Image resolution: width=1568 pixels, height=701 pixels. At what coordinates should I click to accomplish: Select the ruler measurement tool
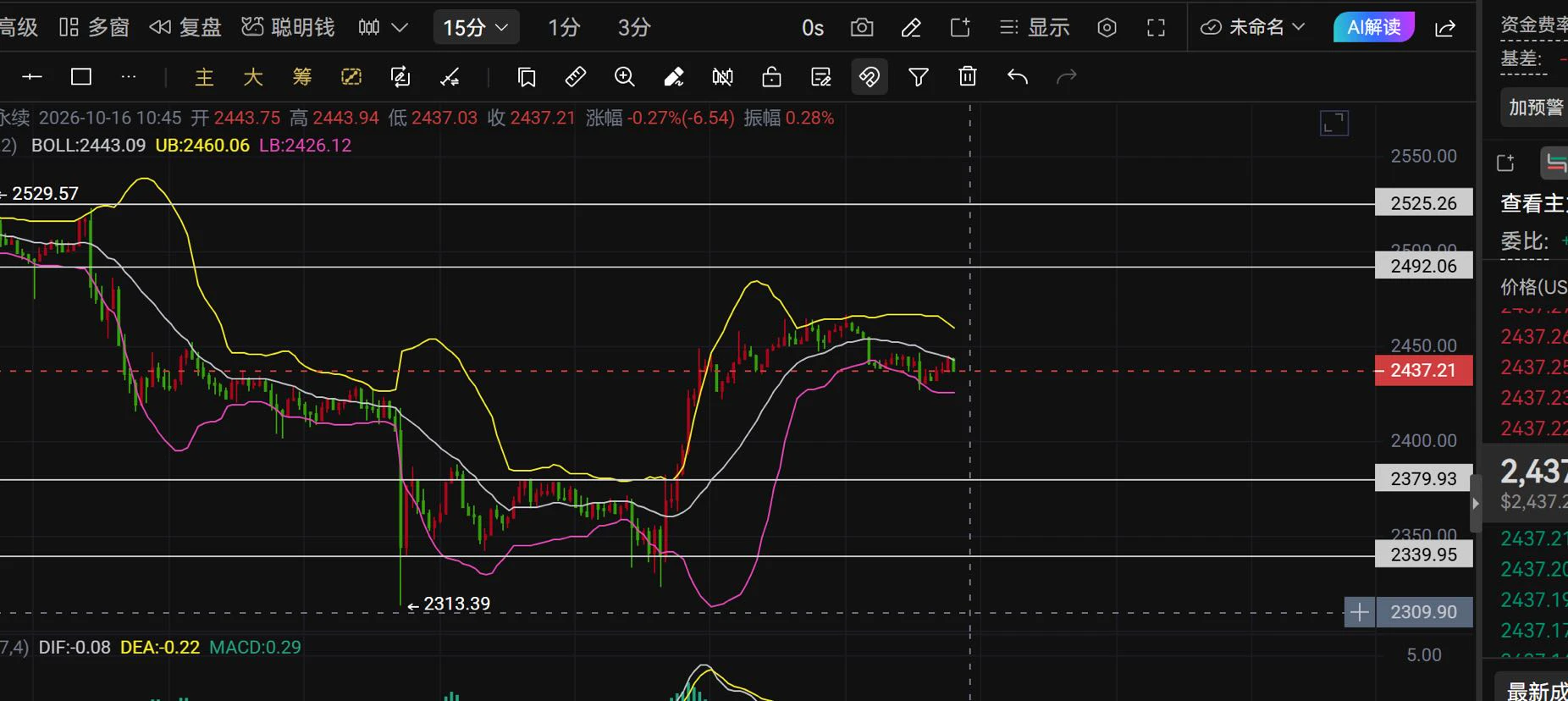pos(576,77)
